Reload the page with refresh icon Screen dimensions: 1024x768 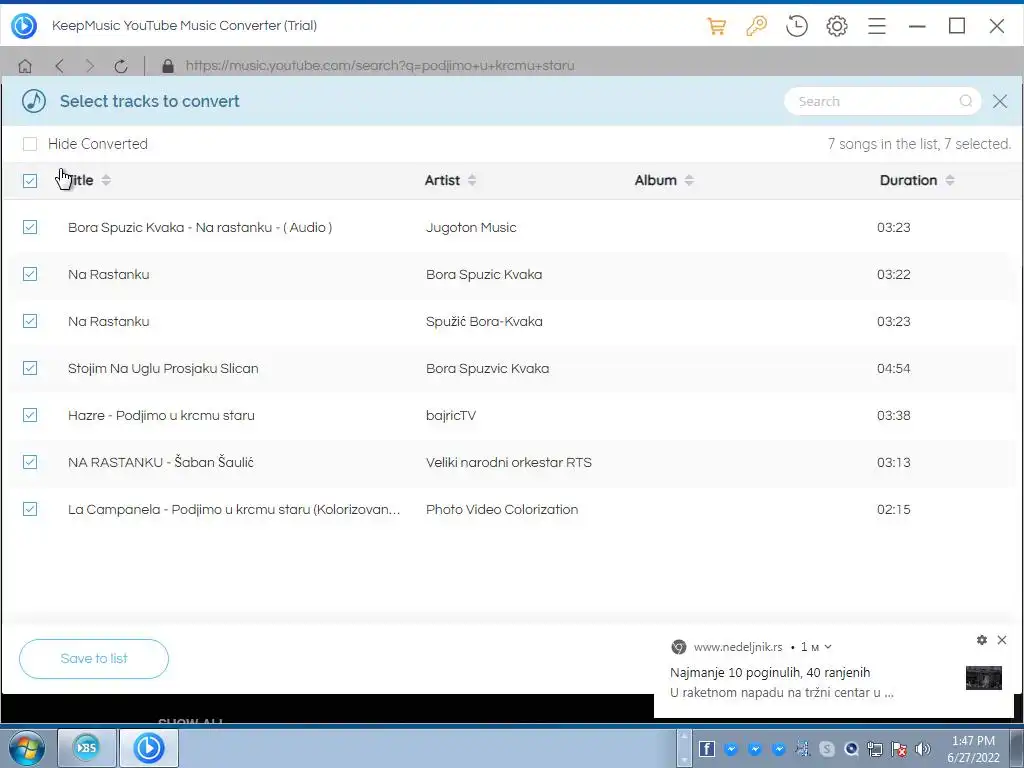(x=121, y=66)
